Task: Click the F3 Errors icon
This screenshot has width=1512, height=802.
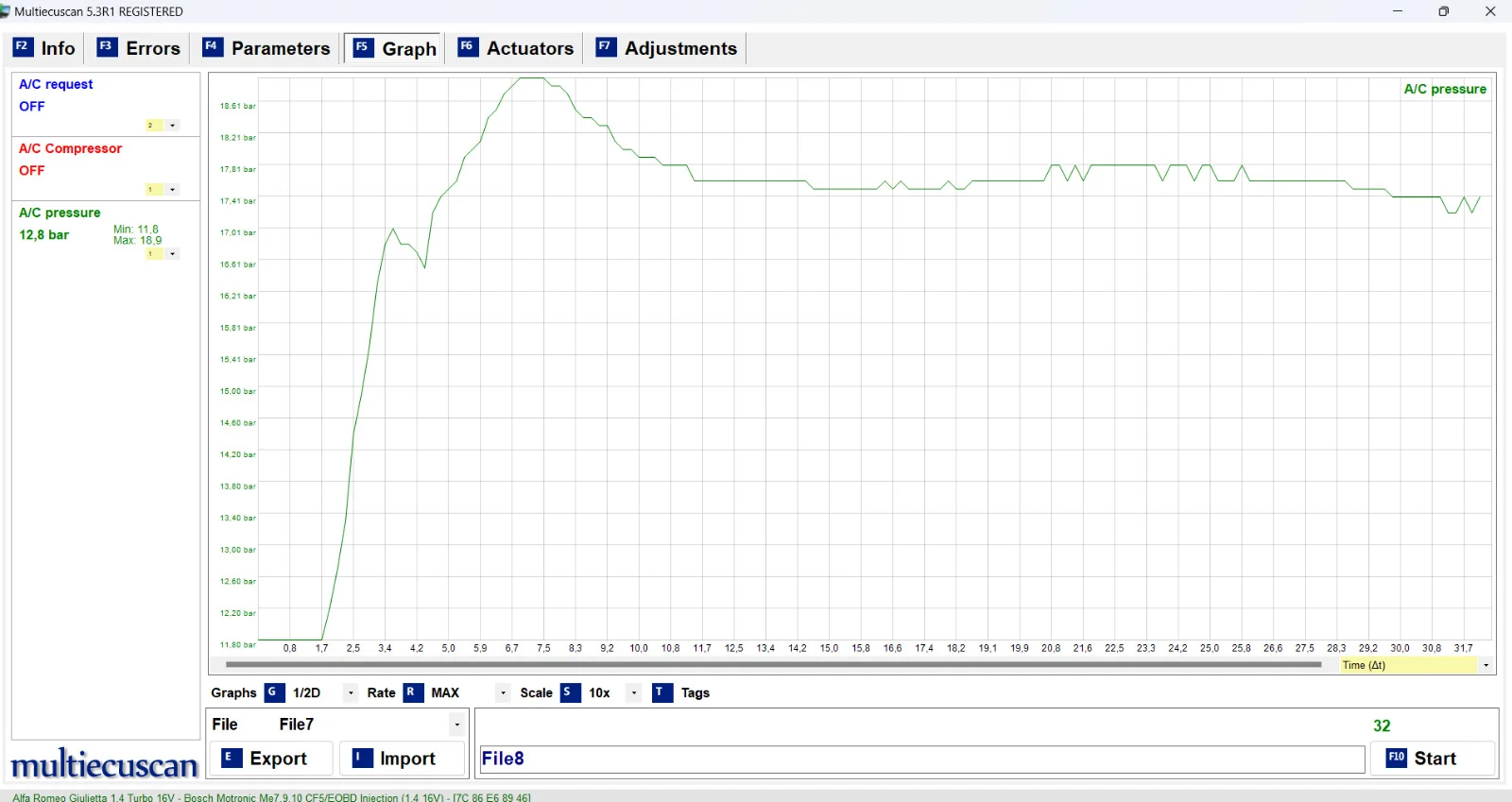Action: click(x=107, y=47)
